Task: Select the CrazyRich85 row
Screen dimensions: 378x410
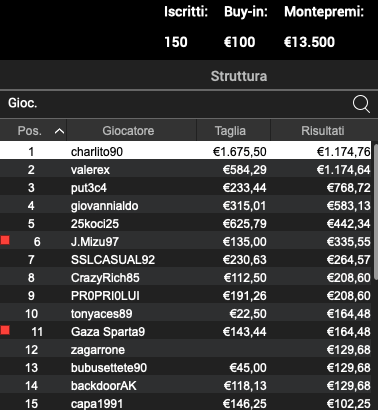Action: point(186,278)
